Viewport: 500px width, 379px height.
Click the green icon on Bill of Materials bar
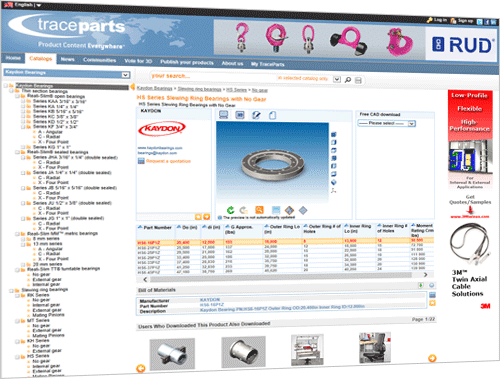(x=421, y=285)
